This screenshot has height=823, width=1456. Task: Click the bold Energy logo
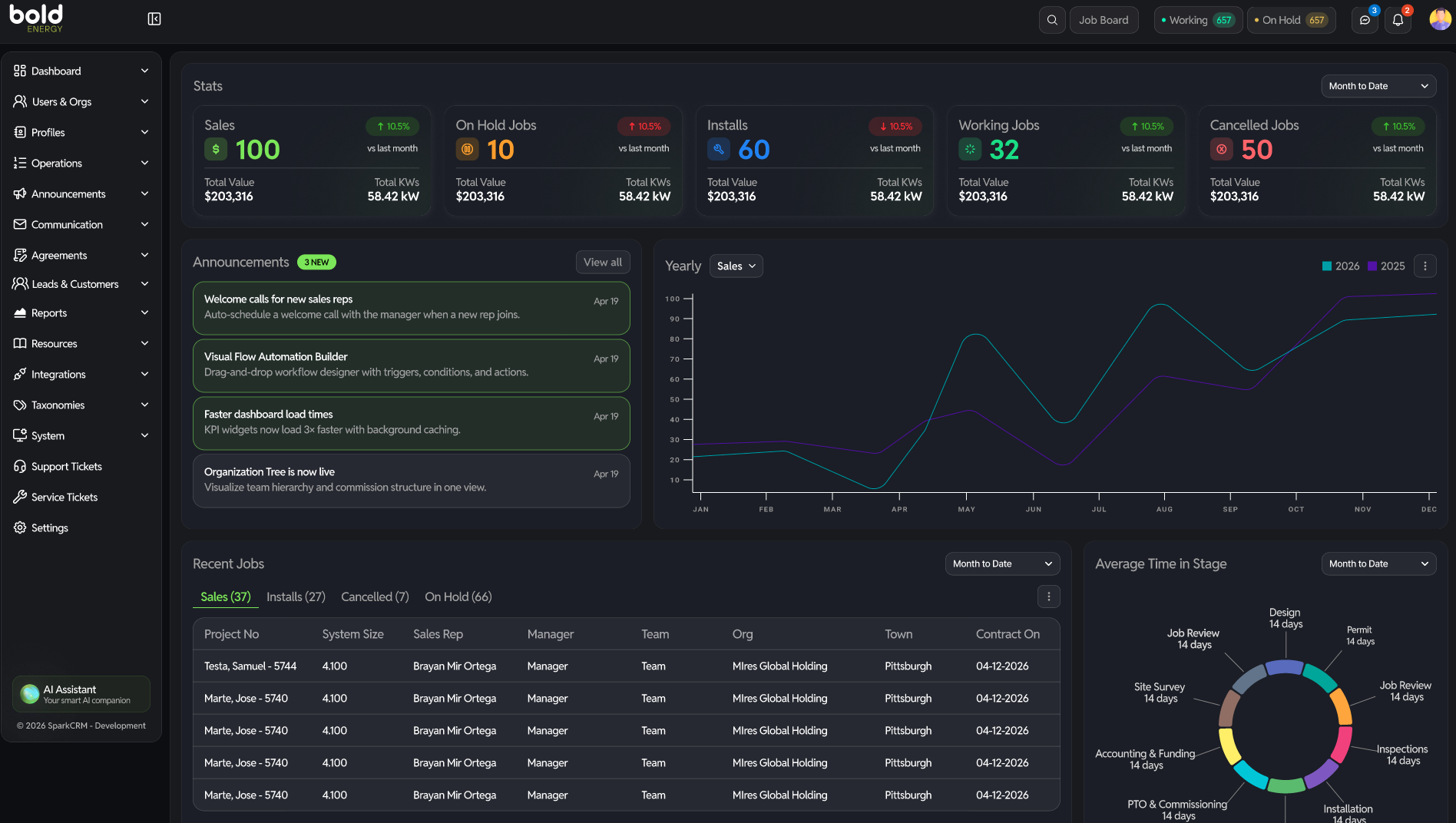tap(37, 18)
